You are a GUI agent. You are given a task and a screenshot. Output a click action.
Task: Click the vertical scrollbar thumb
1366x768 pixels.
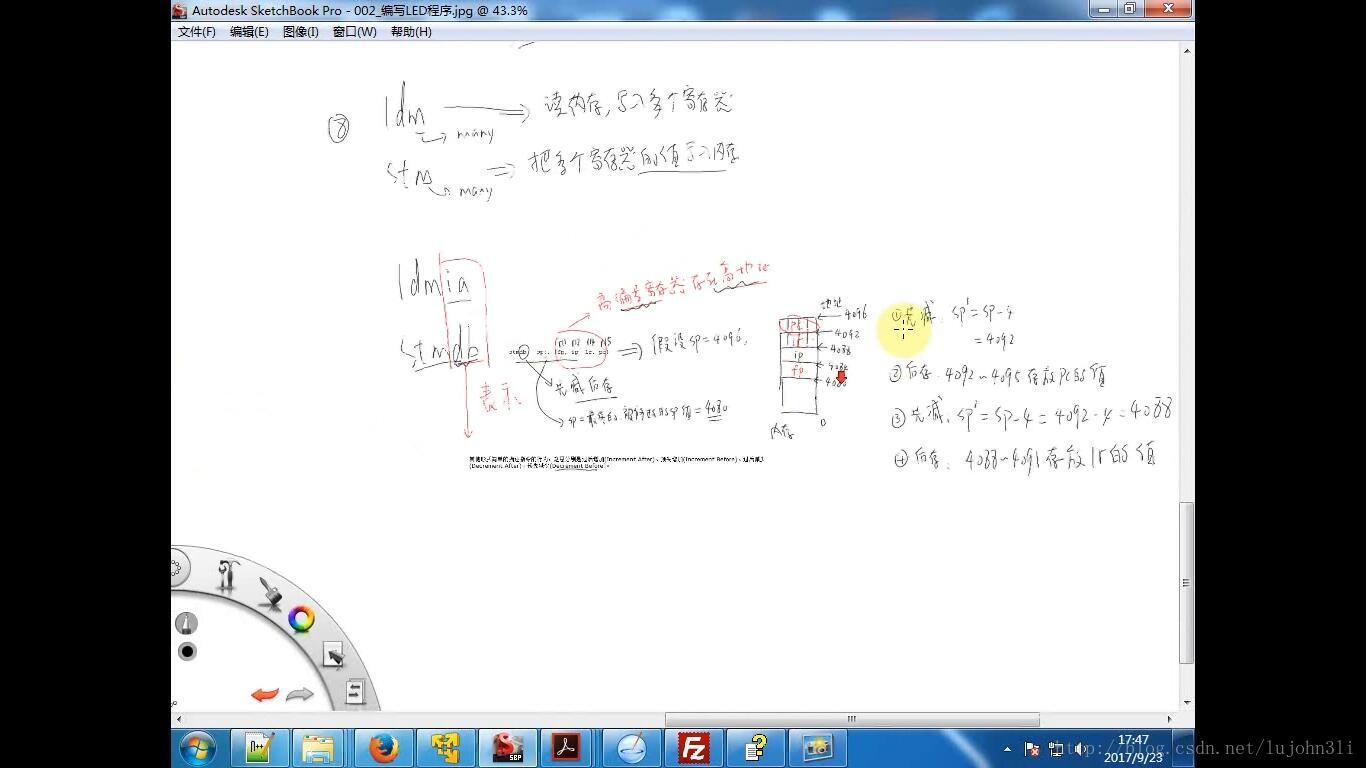(1187, 583)
